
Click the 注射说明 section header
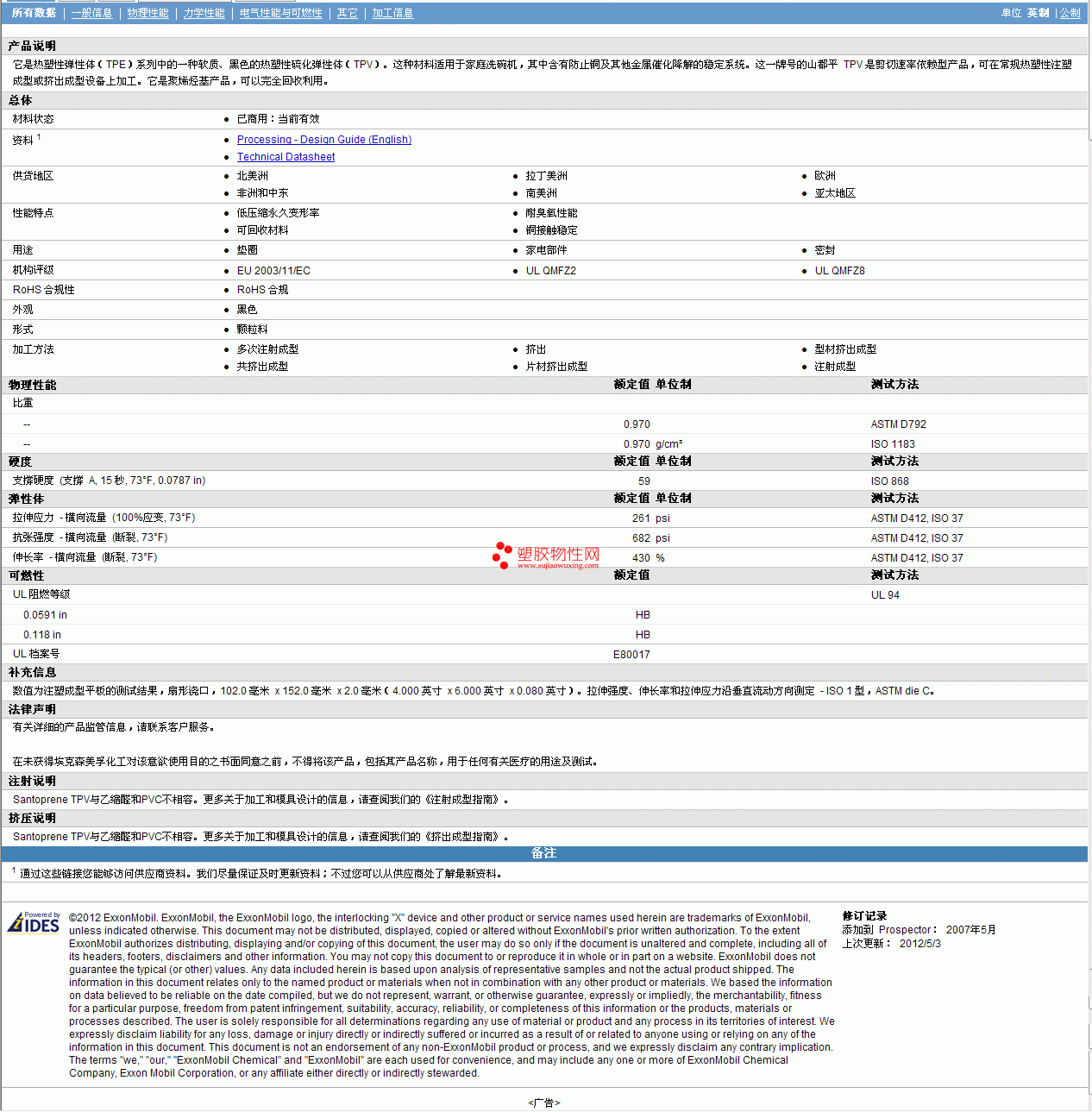(33, 781)
